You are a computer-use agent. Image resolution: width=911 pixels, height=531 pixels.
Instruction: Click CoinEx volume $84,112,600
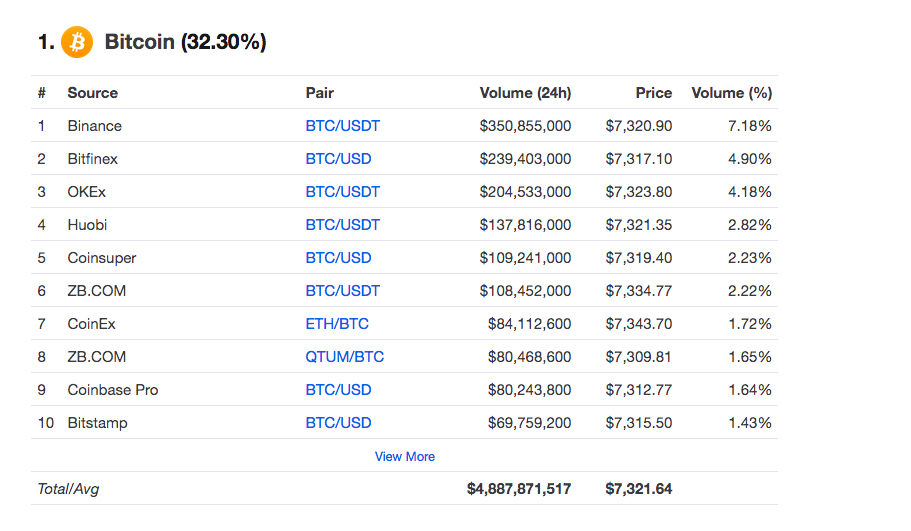pyautogui.click(x=529, y=324)
